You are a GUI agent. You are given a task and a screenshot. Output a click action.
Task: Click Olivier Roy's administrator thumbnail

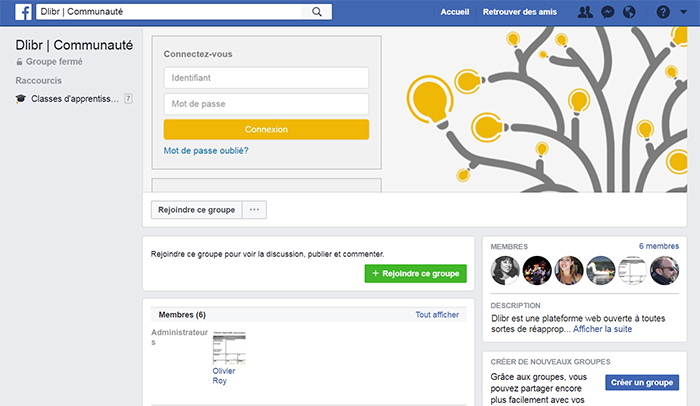229,348
